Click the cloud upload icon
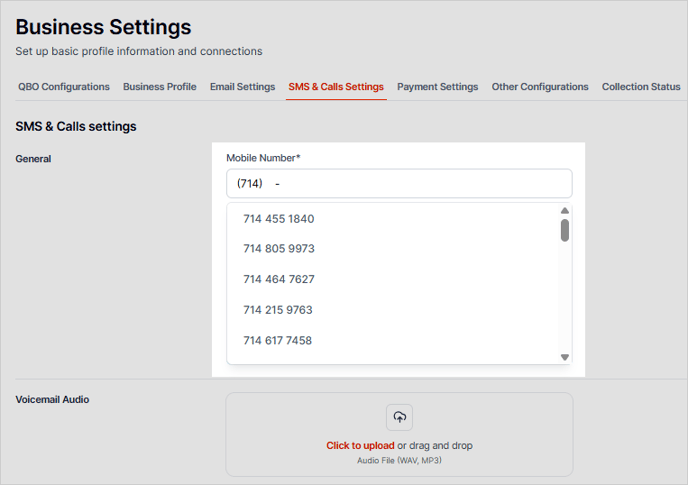This screenshot has width=688, height=485. (399, 417)
